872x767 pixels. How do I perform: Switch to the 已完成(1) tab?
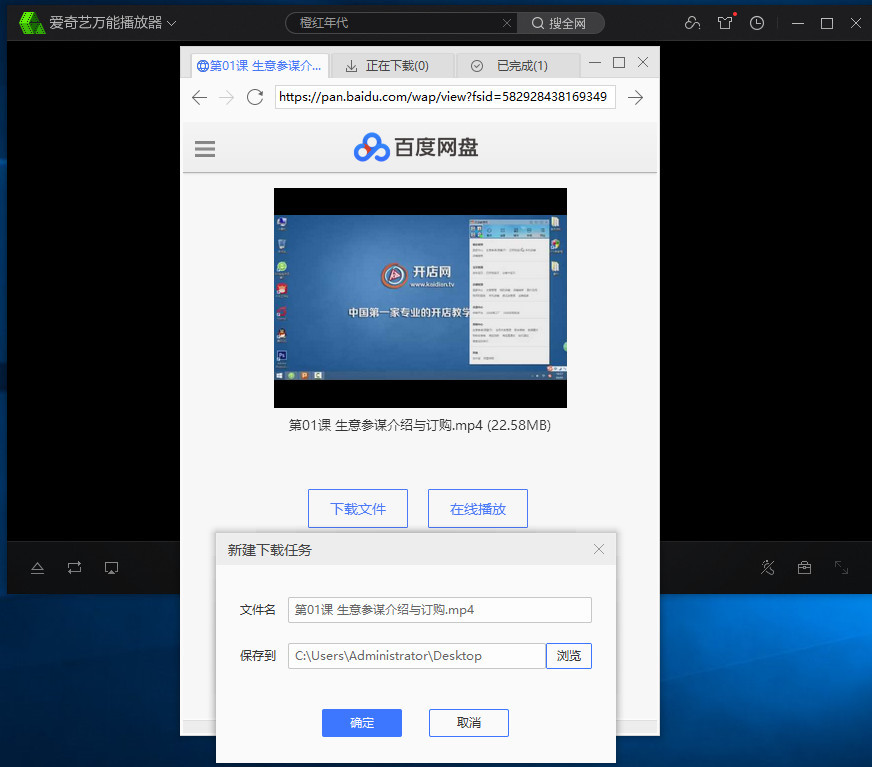point(518,66)
